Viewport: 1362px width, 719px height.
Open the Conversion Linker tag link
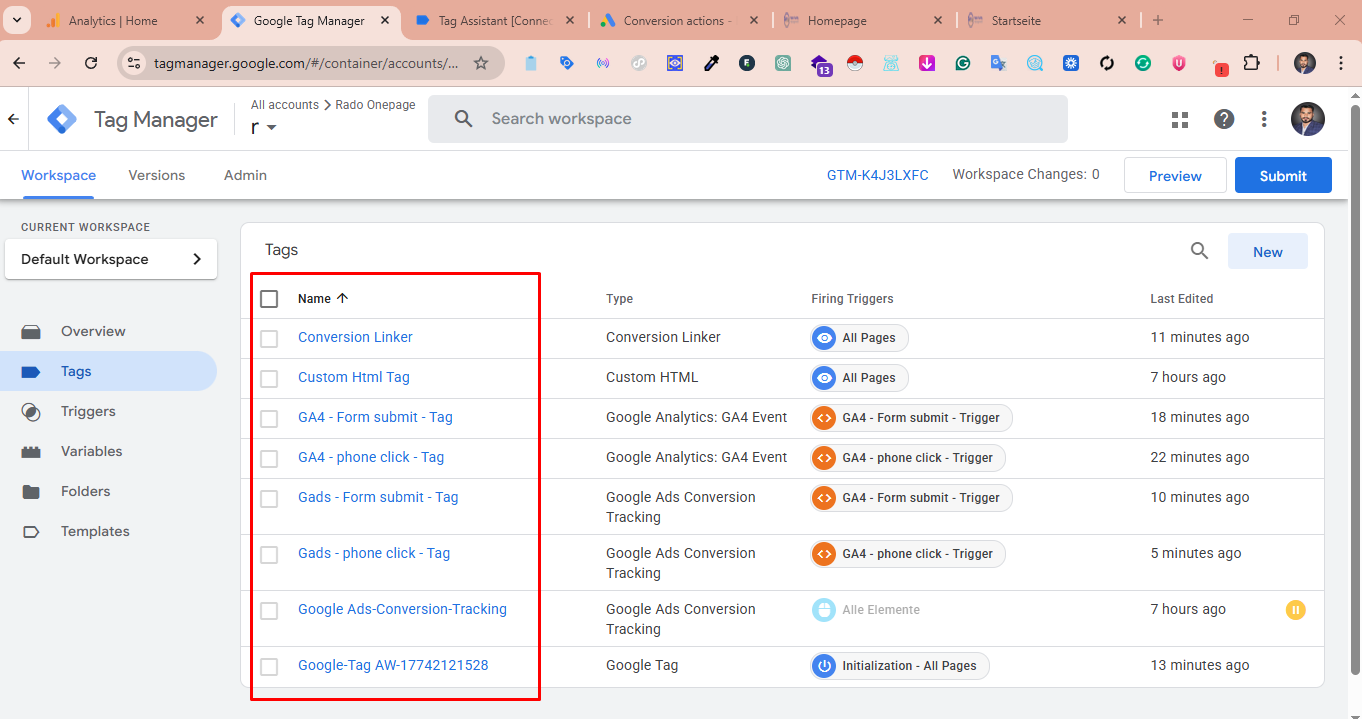click(x=355, y=337)
